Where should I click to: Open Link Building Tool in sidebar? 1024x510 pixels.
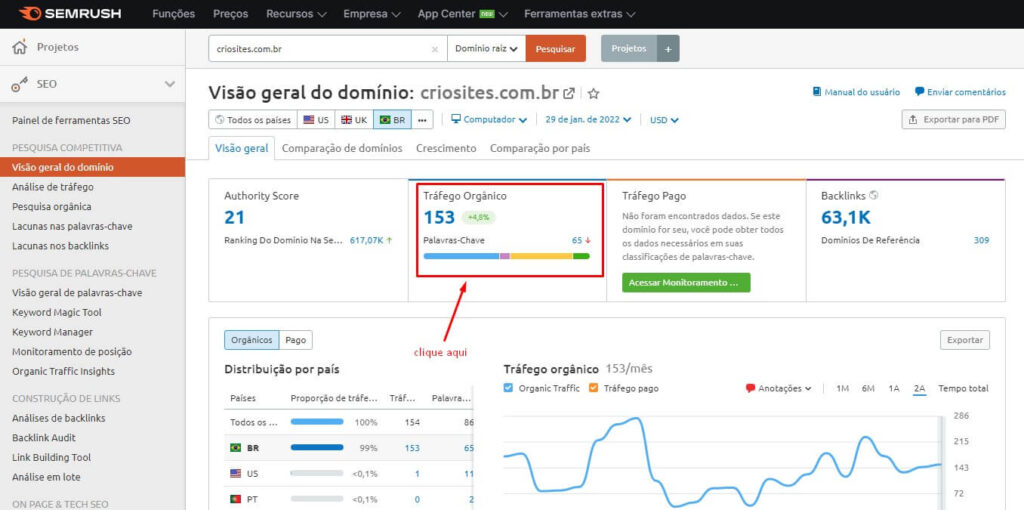[52, 457]
